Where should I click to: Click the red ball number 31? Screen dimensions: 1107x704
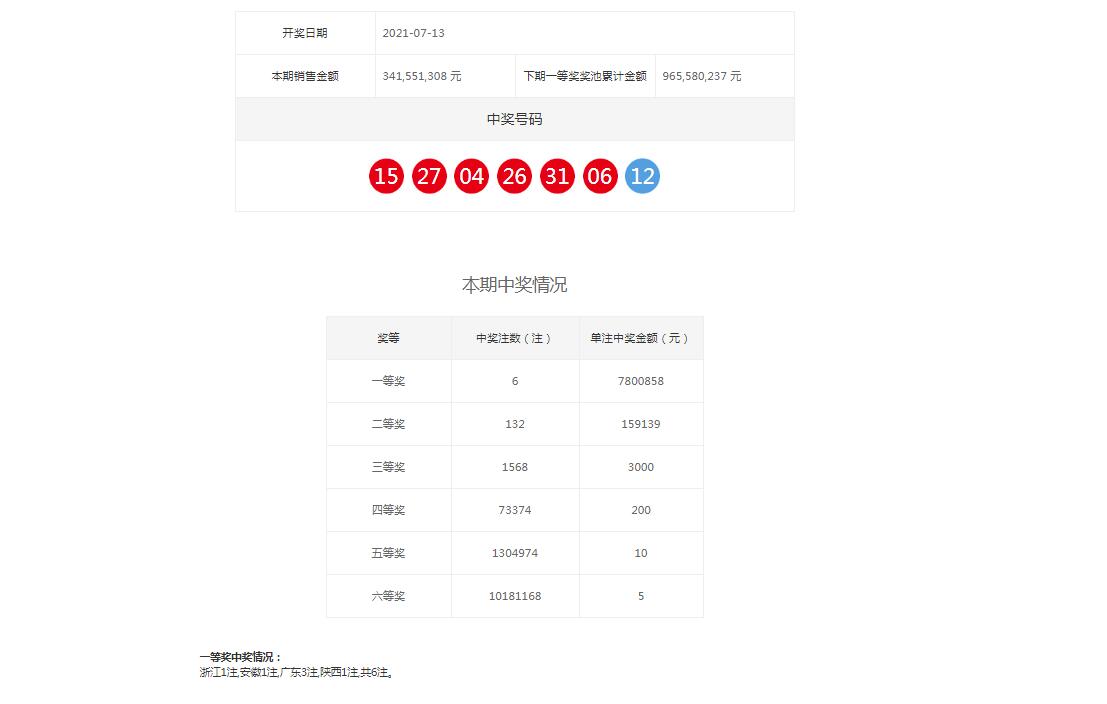[x=557, y=176]
